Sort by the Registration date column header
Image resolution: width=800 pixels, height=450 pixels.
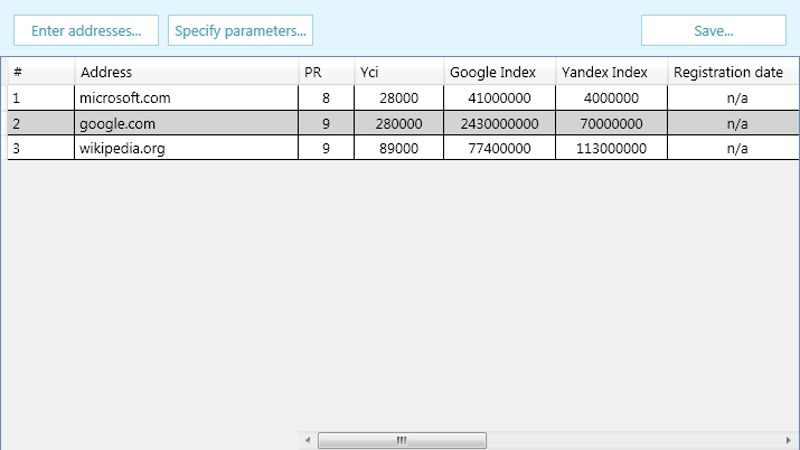coord(733,72)
